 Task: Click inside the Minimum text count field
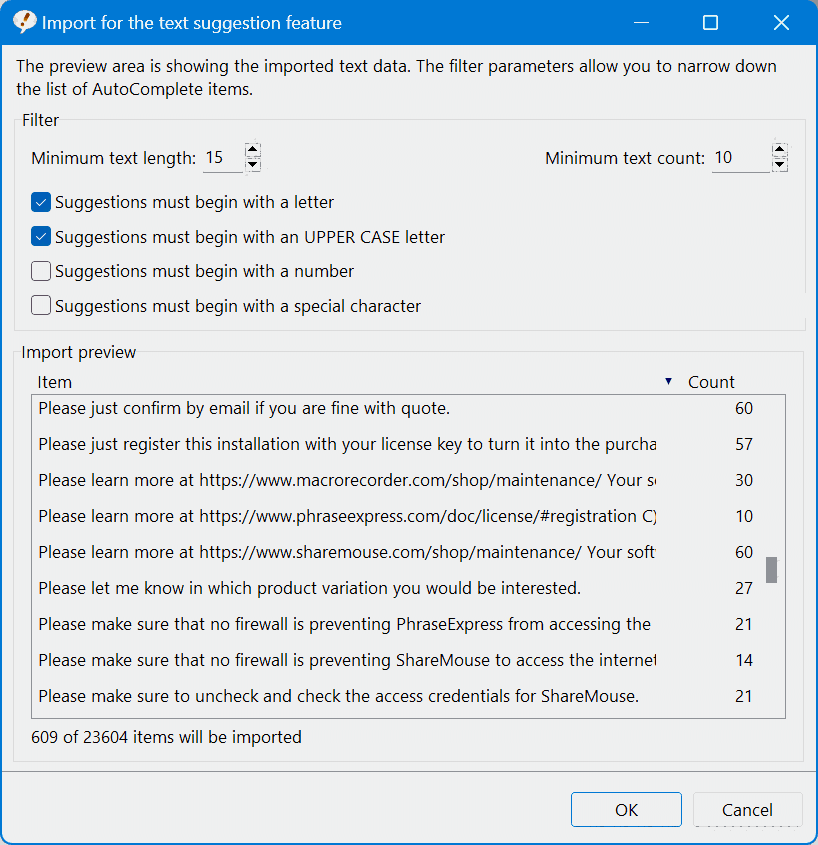click(x=740, y=156)
